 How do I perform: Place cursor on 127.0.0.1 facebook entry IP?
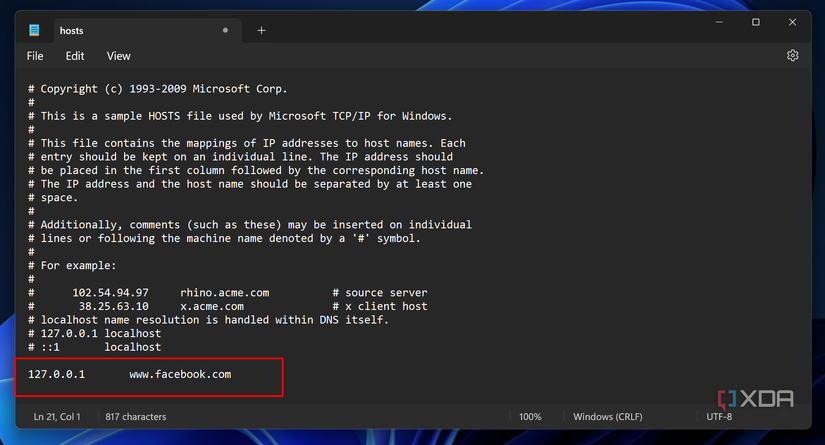click(56, 375)
